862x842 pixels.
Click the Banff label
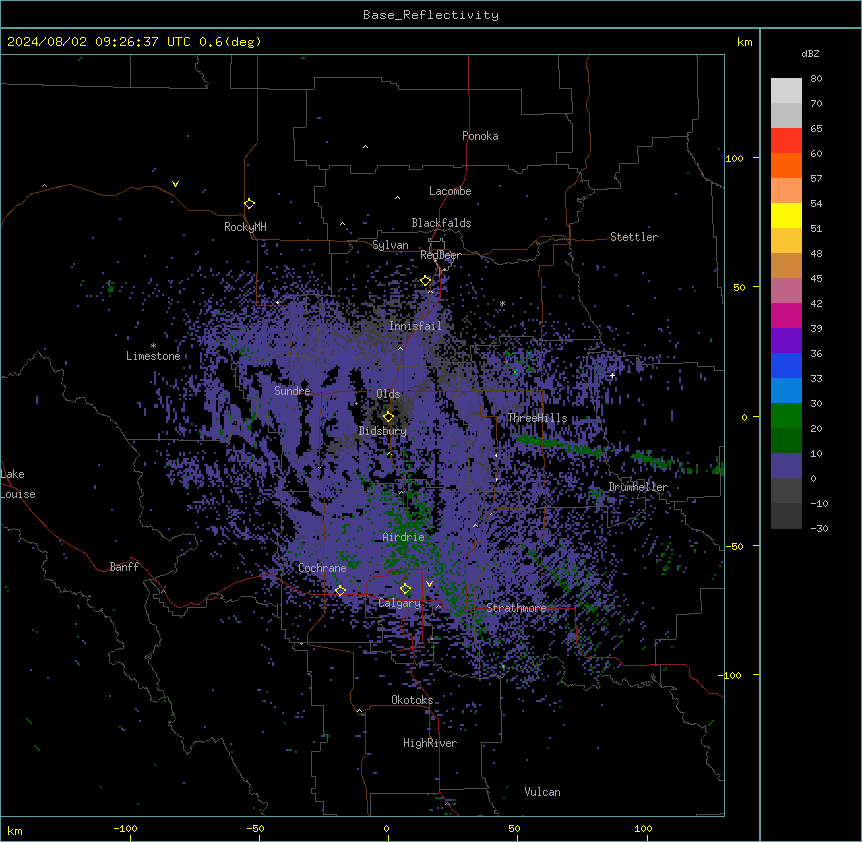[x=124, y=567]
